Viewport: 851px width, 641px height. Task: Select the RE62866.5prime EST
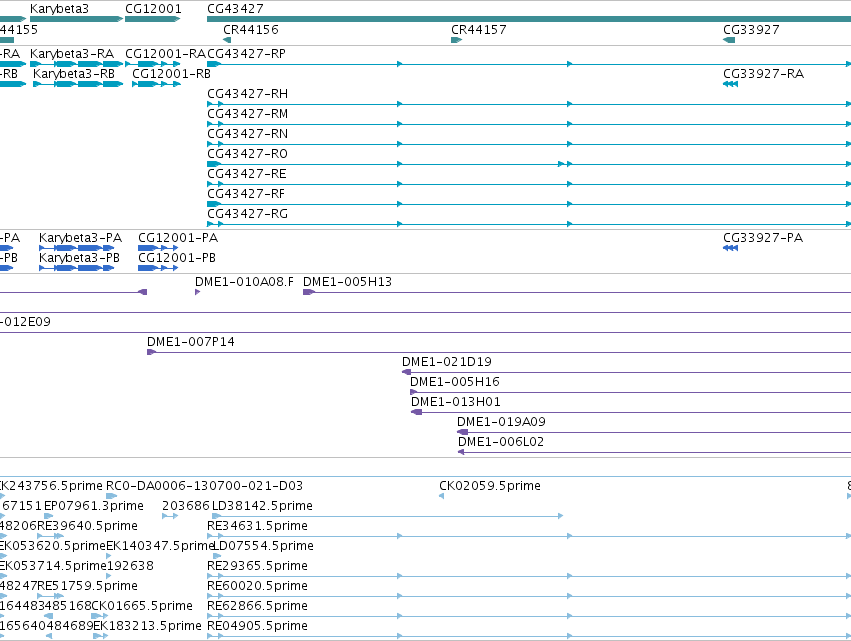529,616
